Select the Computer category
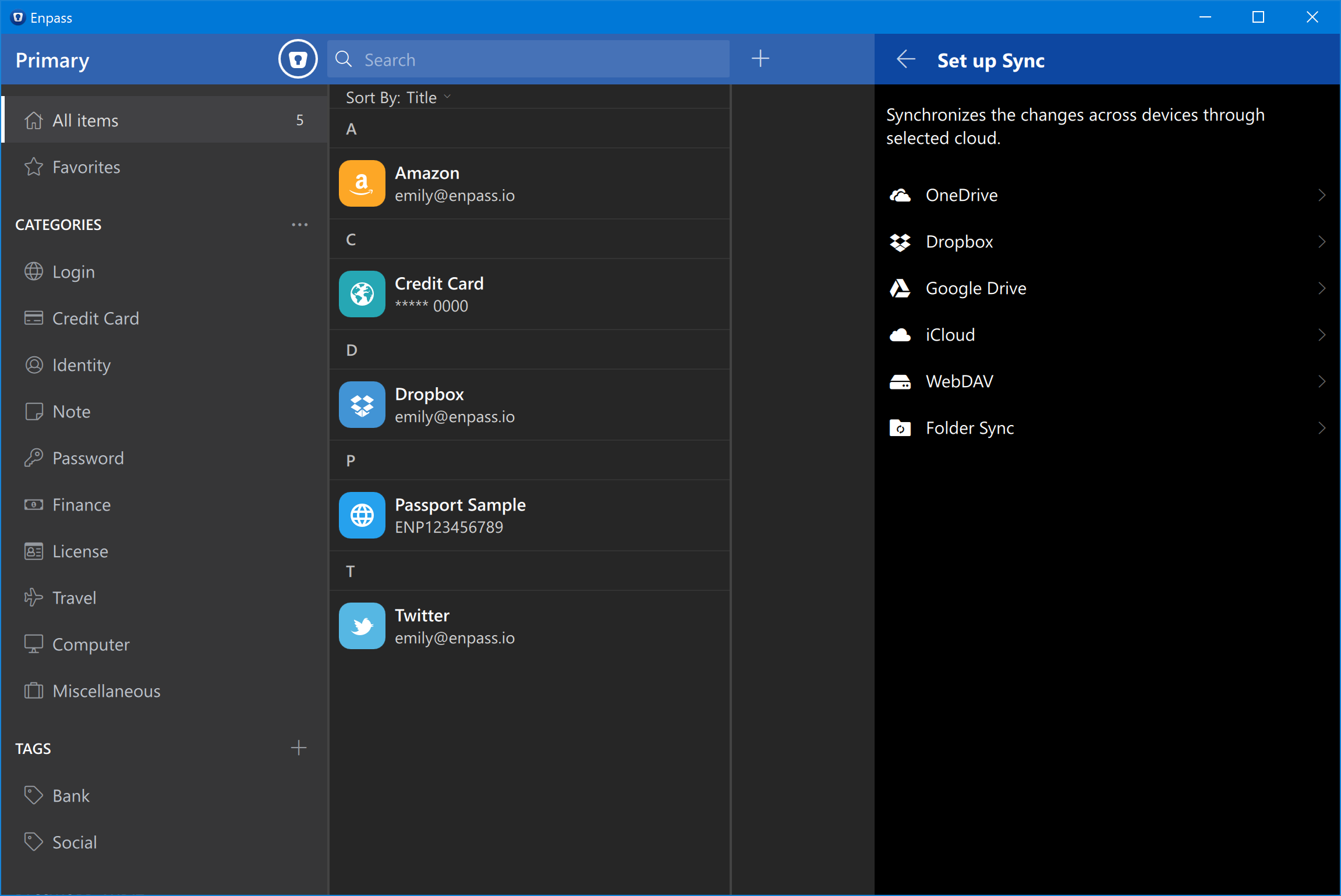1341x896 pixels. 165,644
